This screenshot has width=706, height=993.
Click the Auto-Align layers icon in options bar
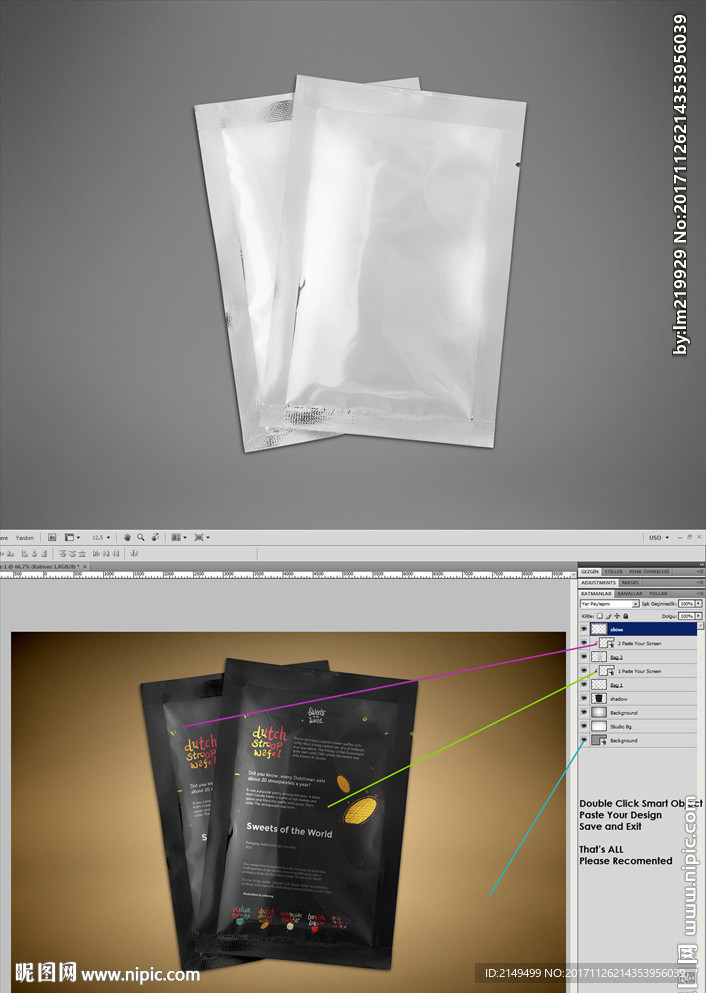point(134,553)
